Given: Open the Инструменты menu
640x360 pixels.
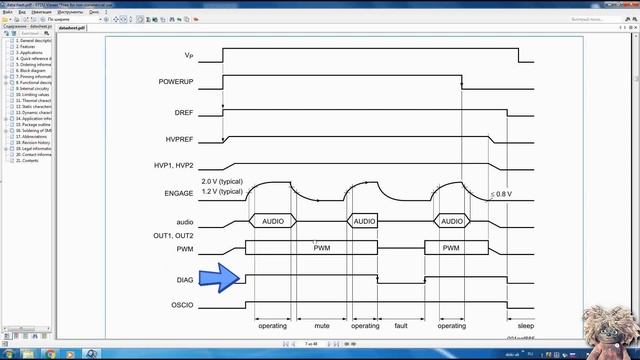Looking at the screenshot, I should coord(70,12).
